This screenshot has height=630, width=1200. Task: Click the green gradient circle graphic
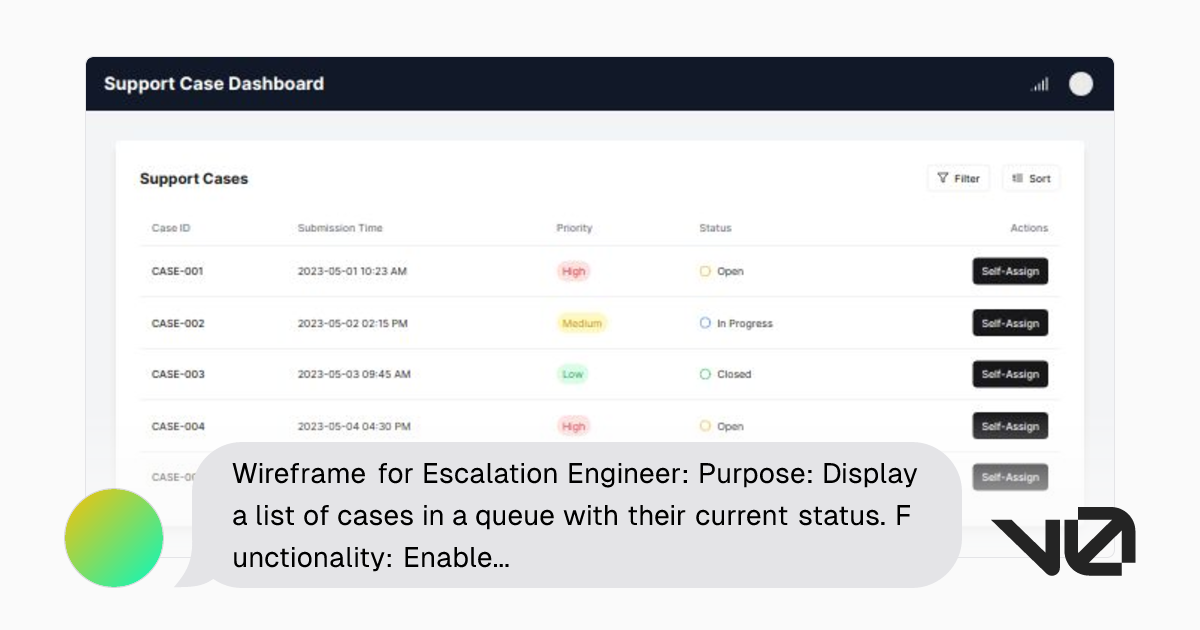pos(113,538)
